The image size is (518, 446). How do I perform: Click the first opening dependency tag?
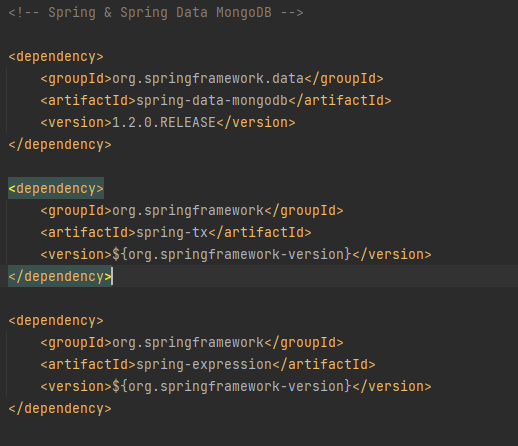[56, 57]
